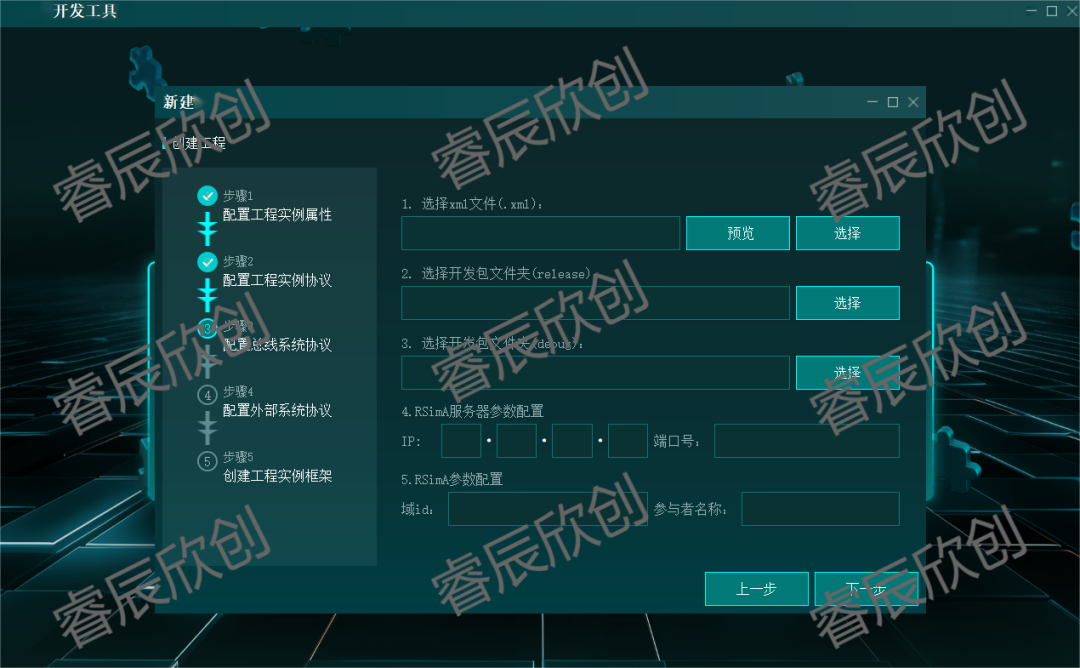Screen dimensions: 1080x668
Task: Click the step 5 circle icon
Action: [208, 461]
